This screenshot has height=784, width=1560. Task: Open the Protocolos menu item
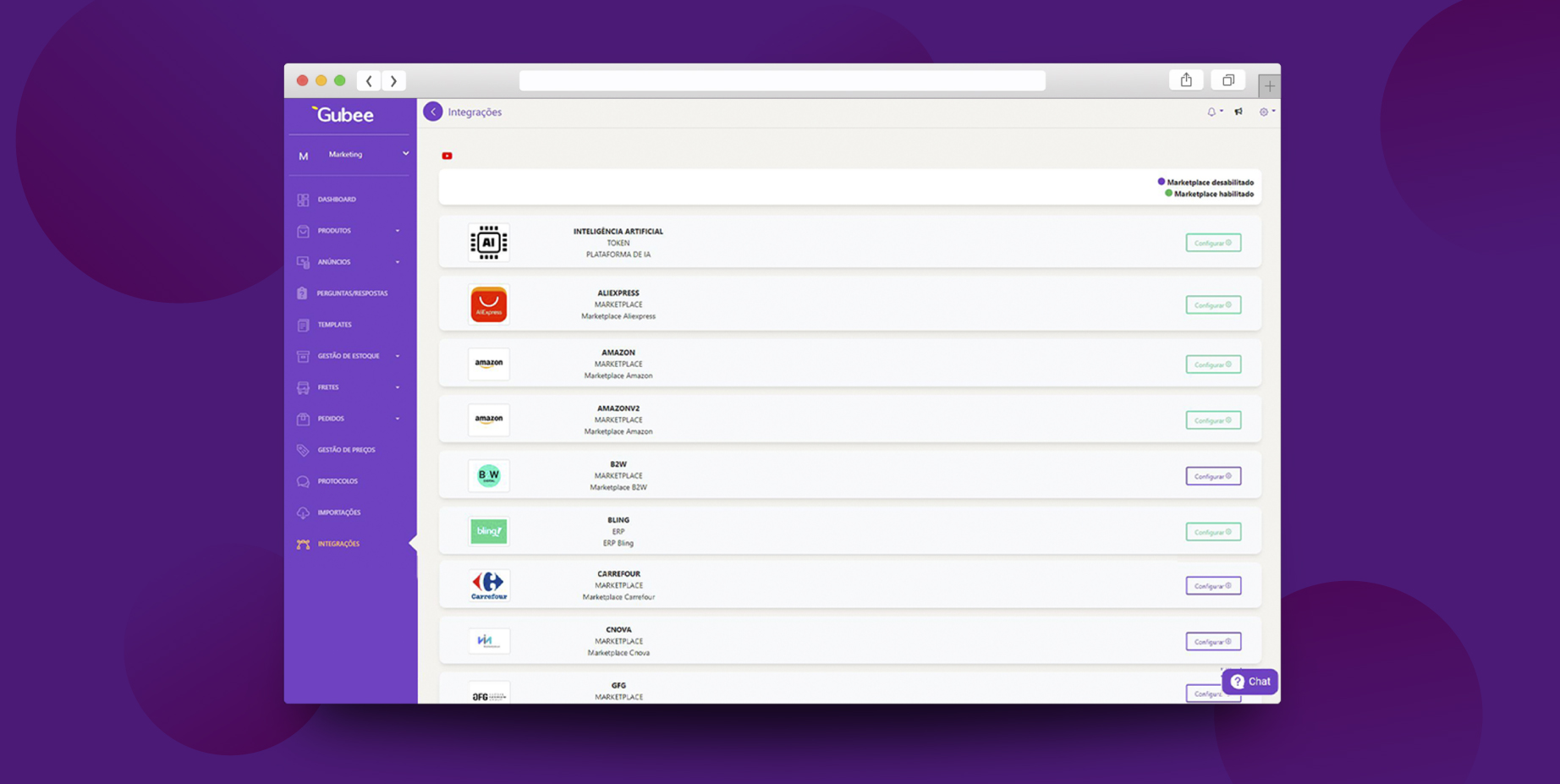[x=338, y=481]
